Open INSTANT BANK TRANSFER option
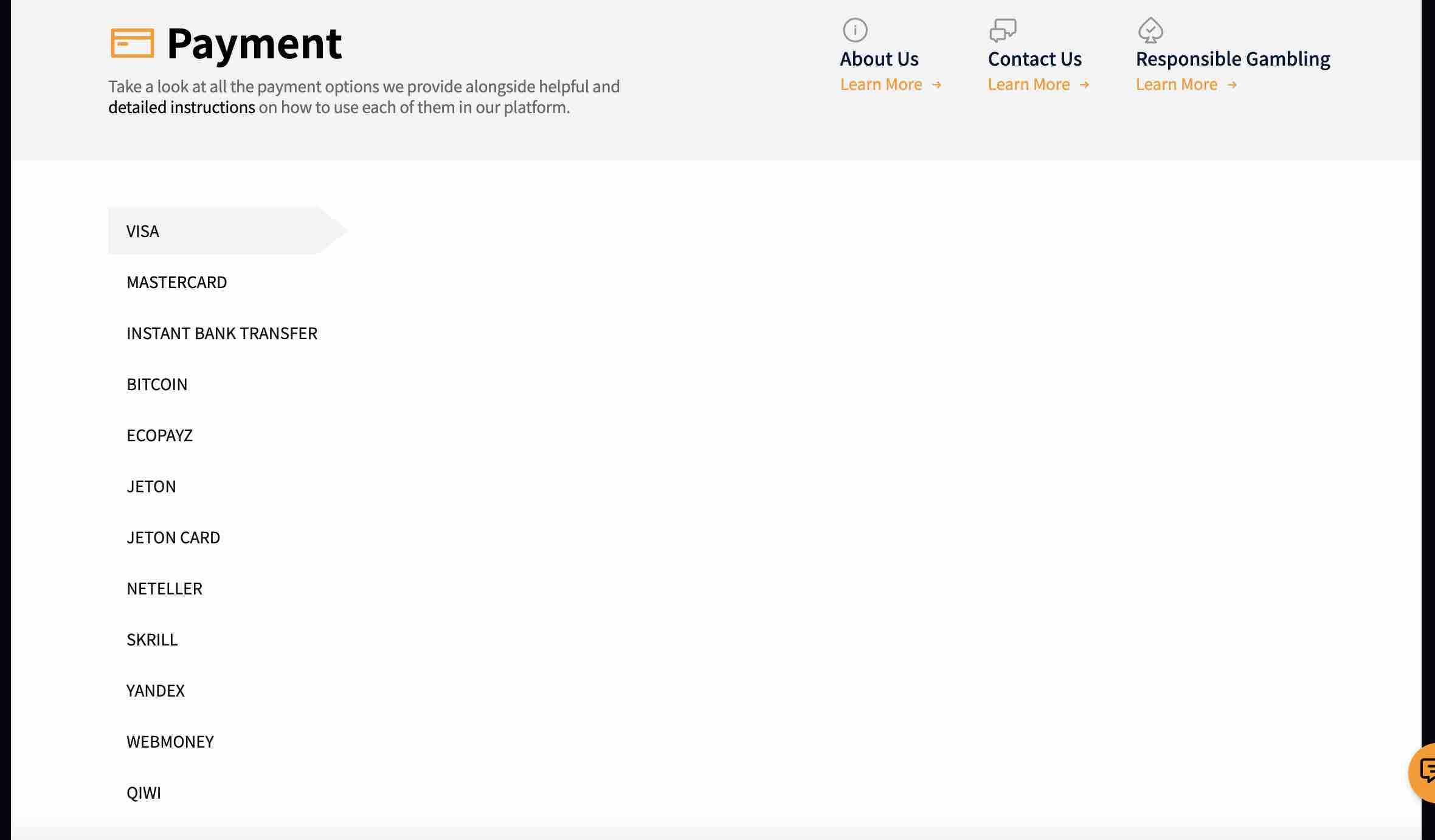This screenshot has width=1435, height=840. [x=222, y=333]
